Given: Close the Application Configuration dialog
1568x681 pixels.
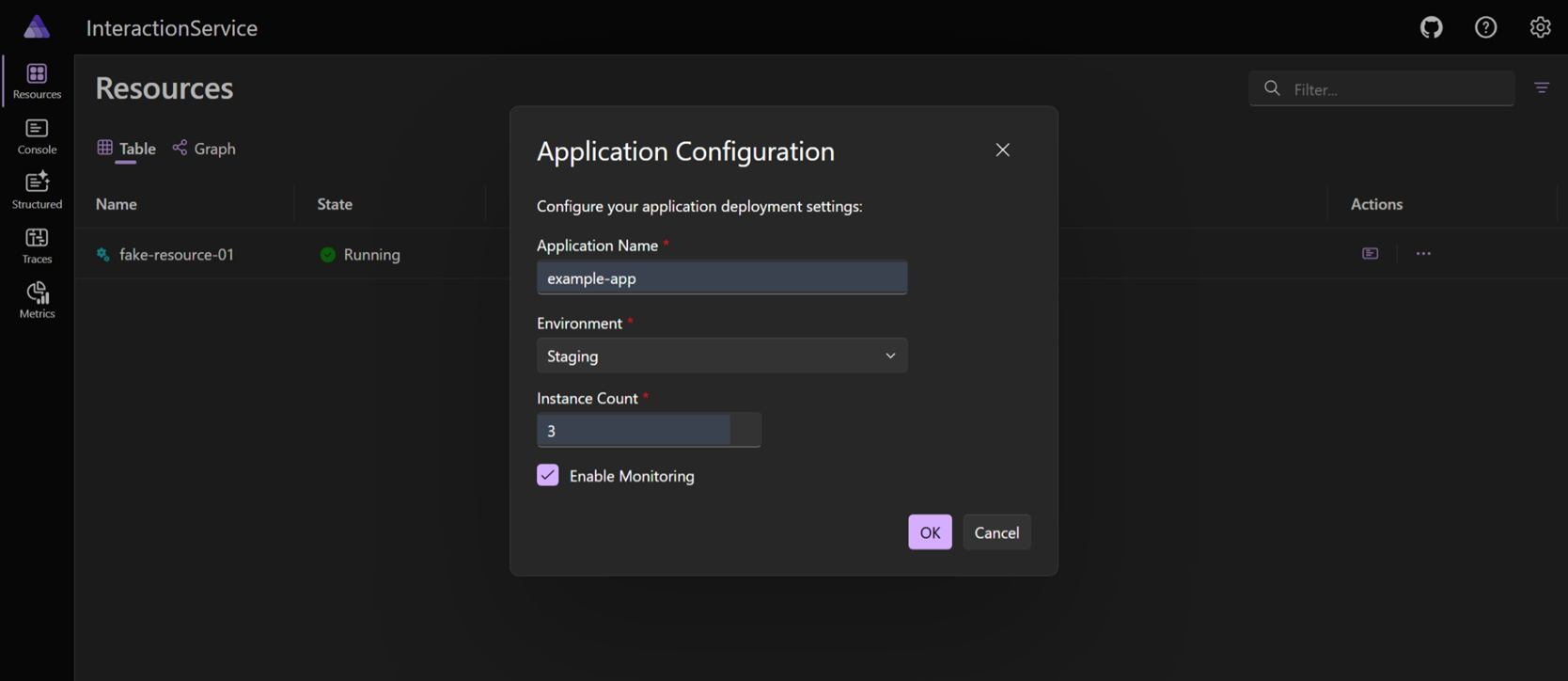Looking at the screenshot, I should pyautogui.click(x=1002, y=150).
